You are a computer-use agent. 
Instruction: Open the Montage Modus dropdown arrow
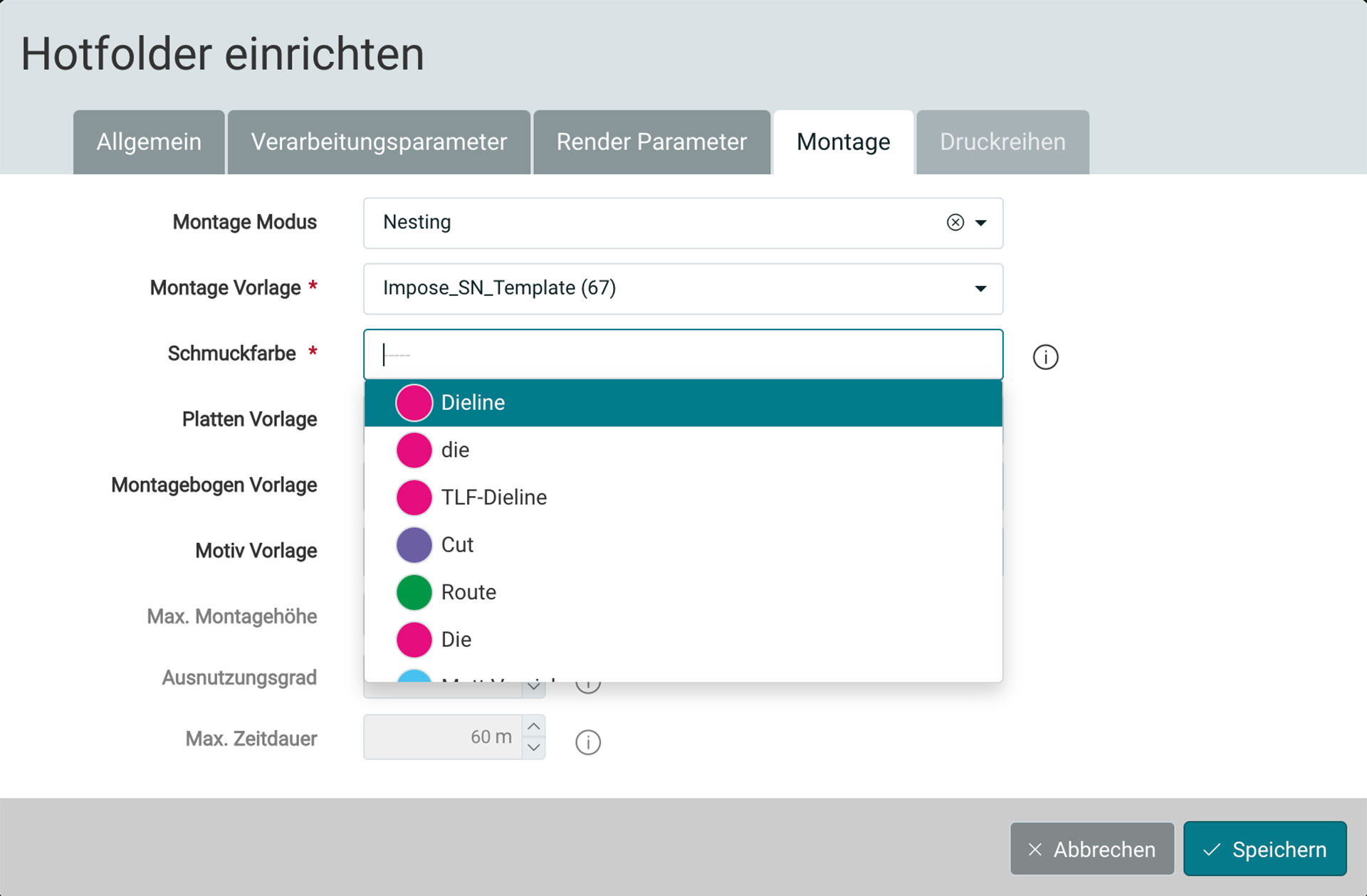tap(980, 223)
